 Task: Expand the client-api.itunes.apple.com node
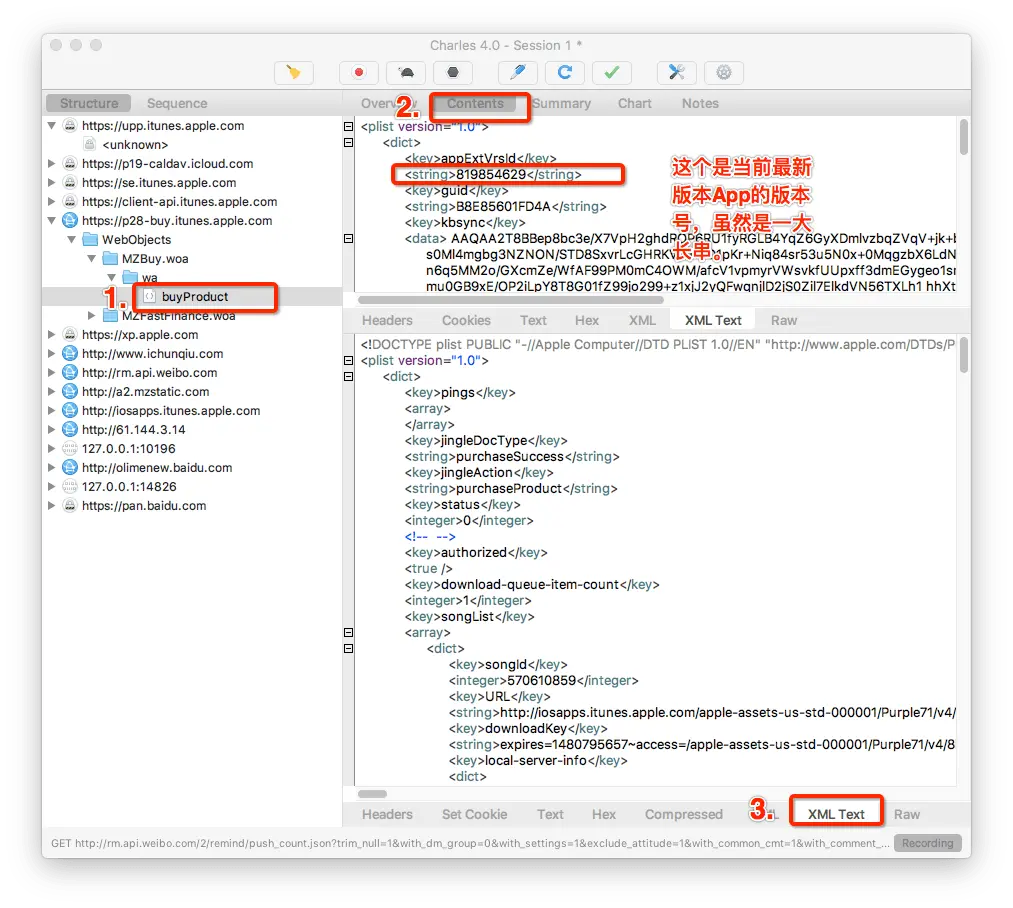pyautogui.click(x=52, y=202)
